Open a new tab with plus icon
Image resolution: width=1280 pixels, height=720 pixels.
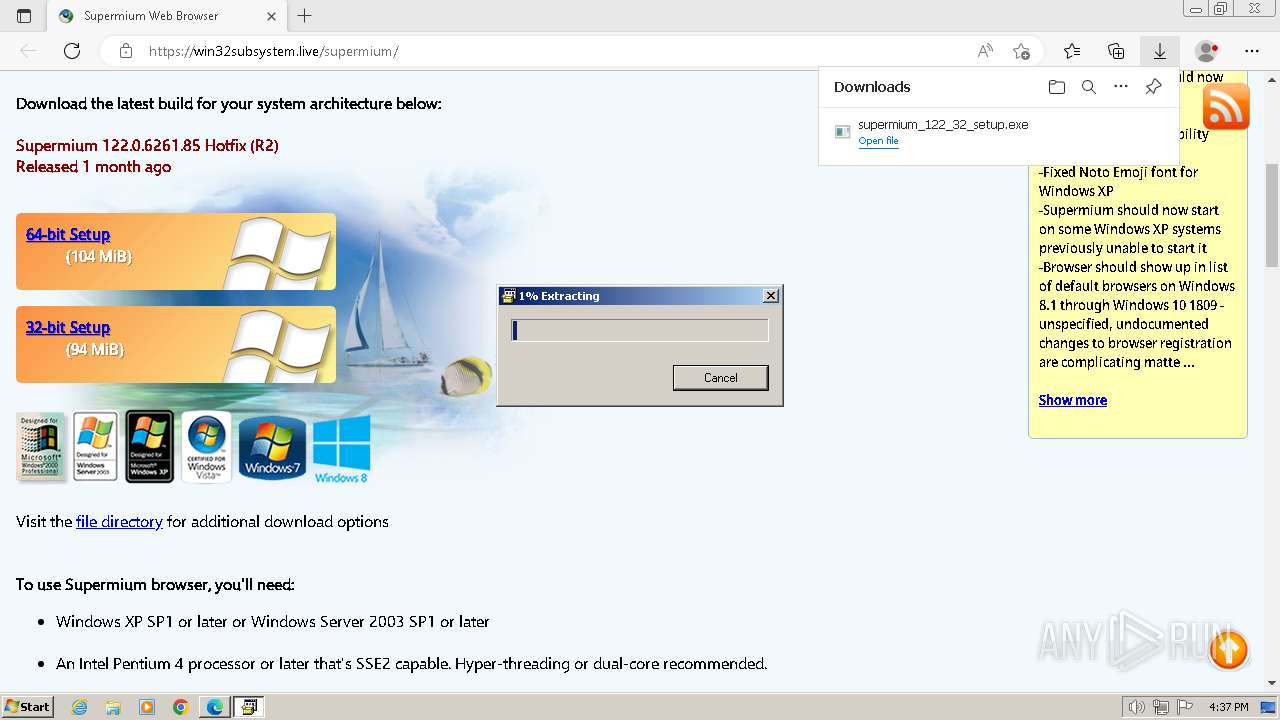[305, 16]
